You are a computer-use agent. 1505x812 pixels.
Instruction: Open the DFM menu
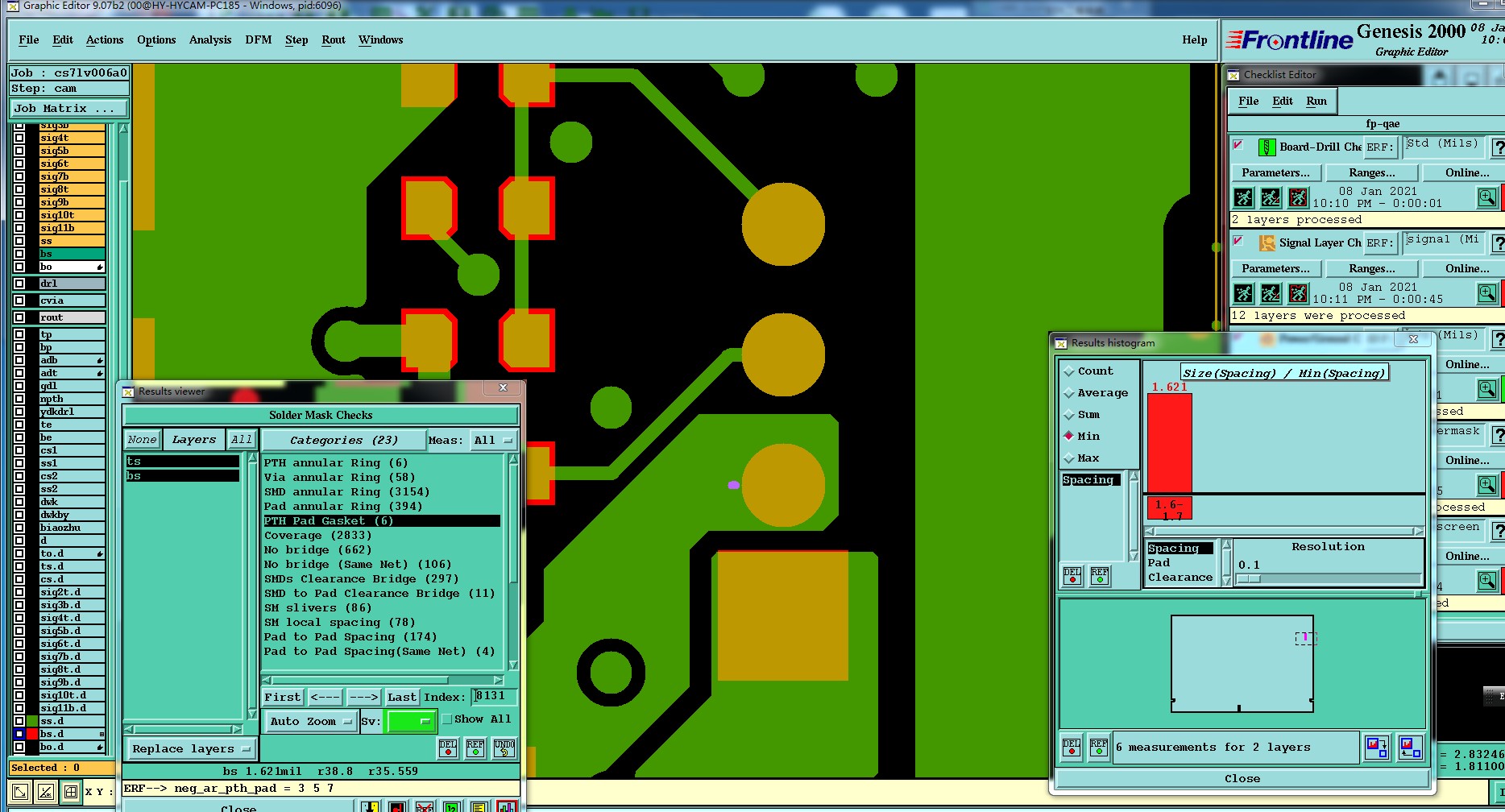259,40
